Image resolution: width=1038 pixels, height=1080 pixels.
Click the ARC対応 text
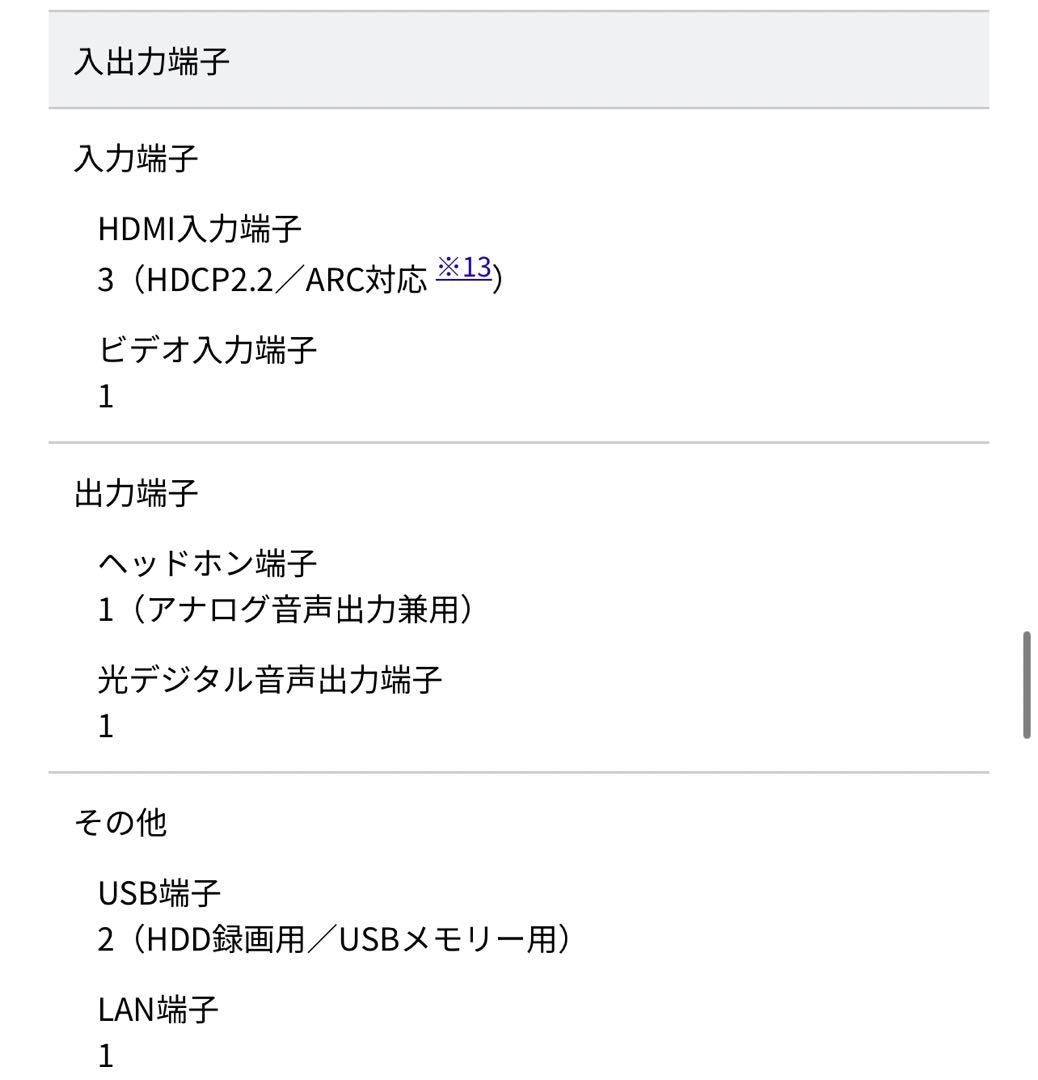tap(367, 279)
